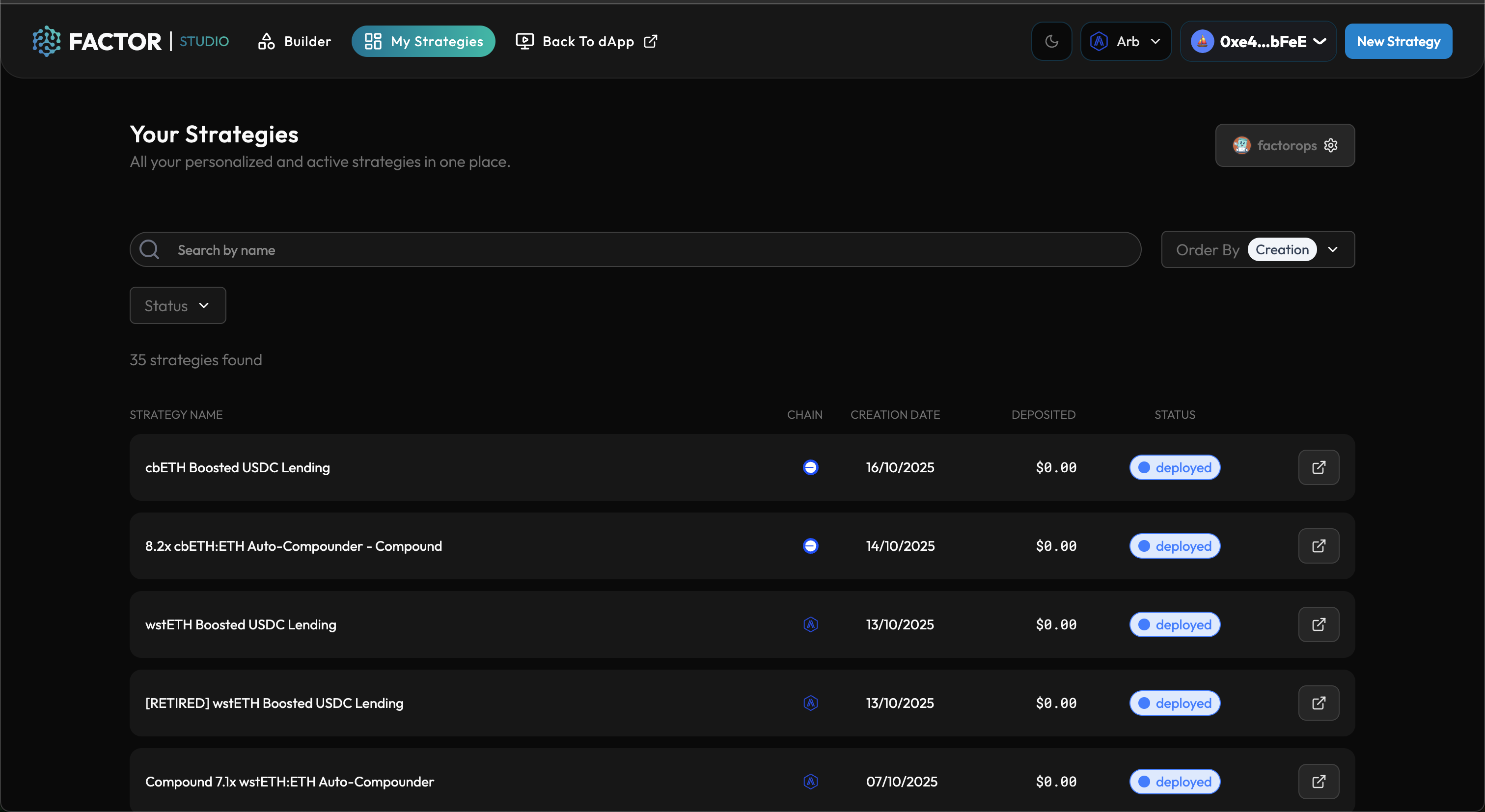Open external link for Compound 7.1x wstETH:ETH
This screenshot has height=812, width=1485.
click(1318, 781)
